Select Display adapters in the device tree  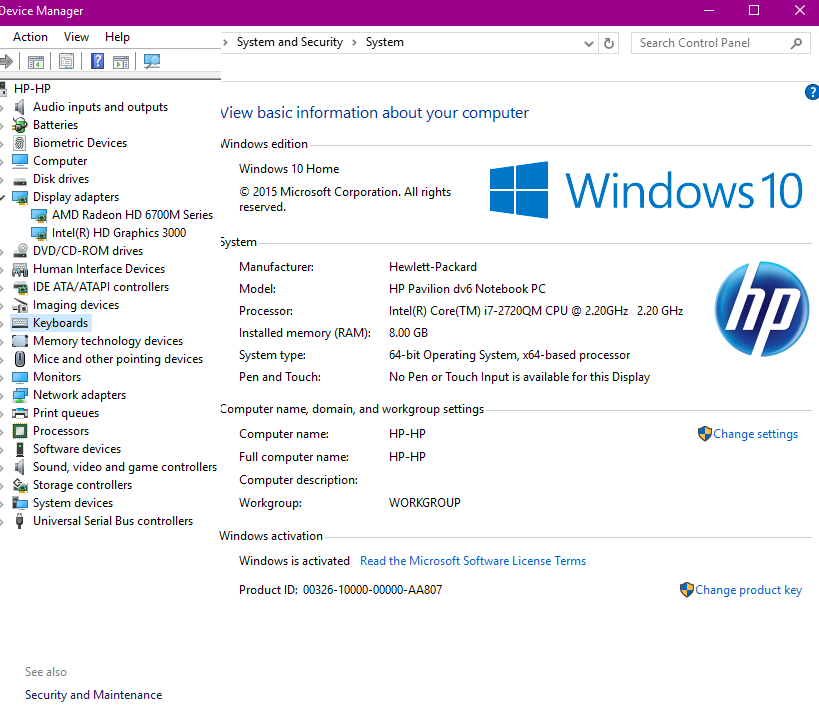click(x=76, y=197)
